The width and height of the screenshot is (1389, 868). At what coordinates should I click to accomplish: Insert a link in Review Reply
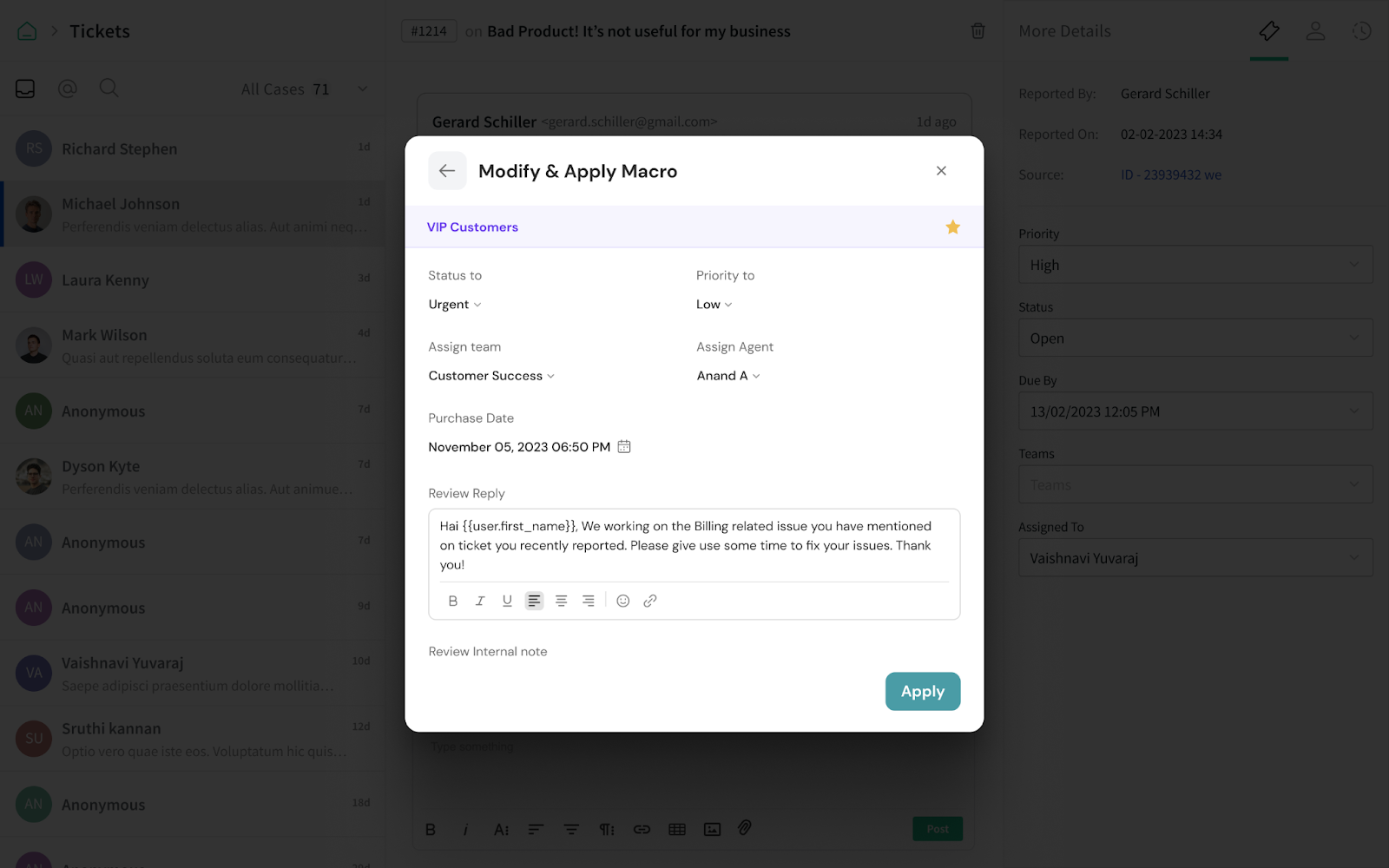point(649,601)
